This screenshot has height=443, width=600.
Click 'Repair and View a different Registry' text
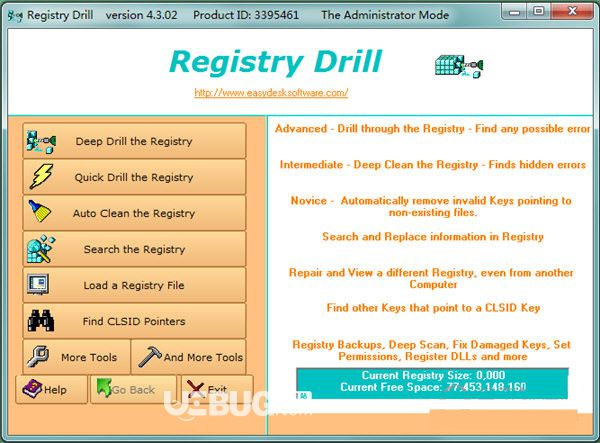click(x=431, y=278)
